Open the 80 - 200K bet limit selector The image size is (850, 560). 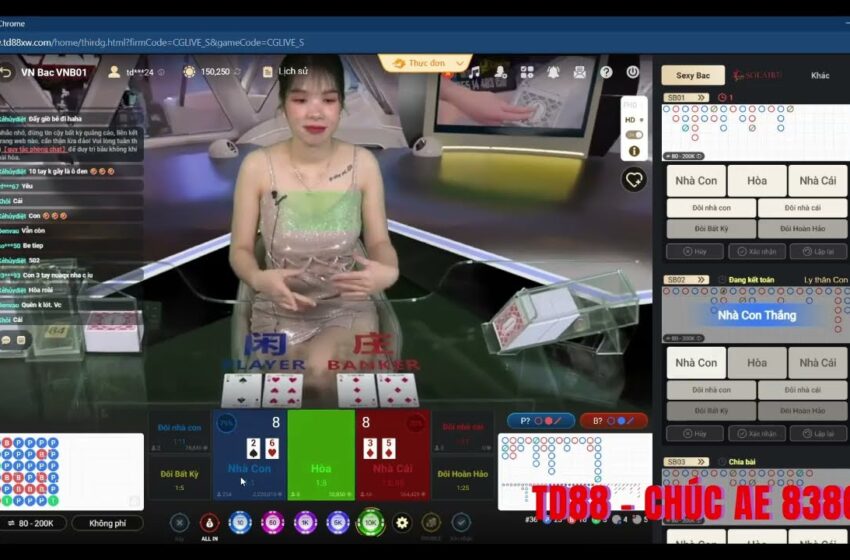click(33, 523)
